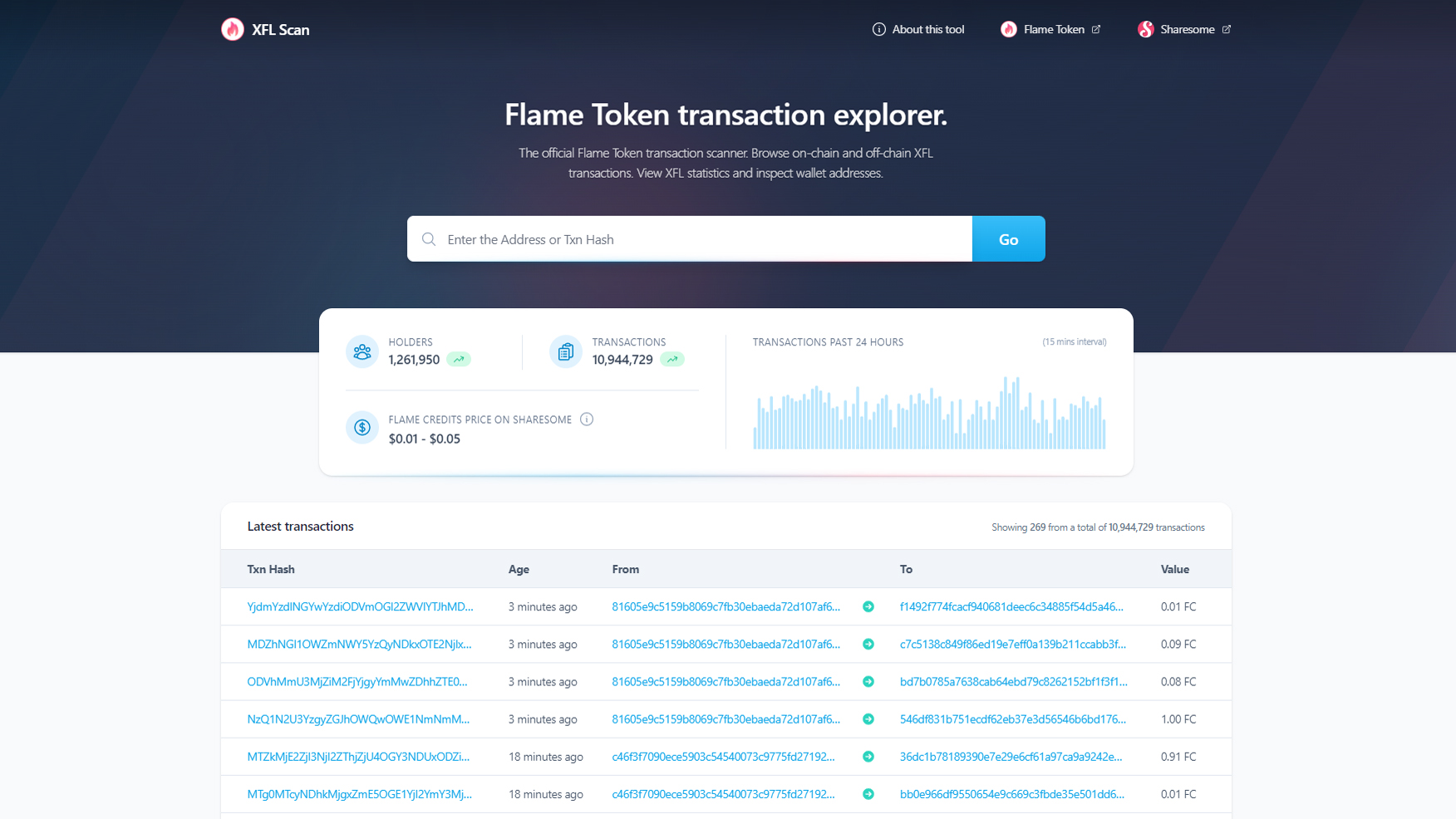This screenshot has height=819, width=1456.
Task: Click the Go search button
Action: pyautogui.click(x=1009, y=239)
